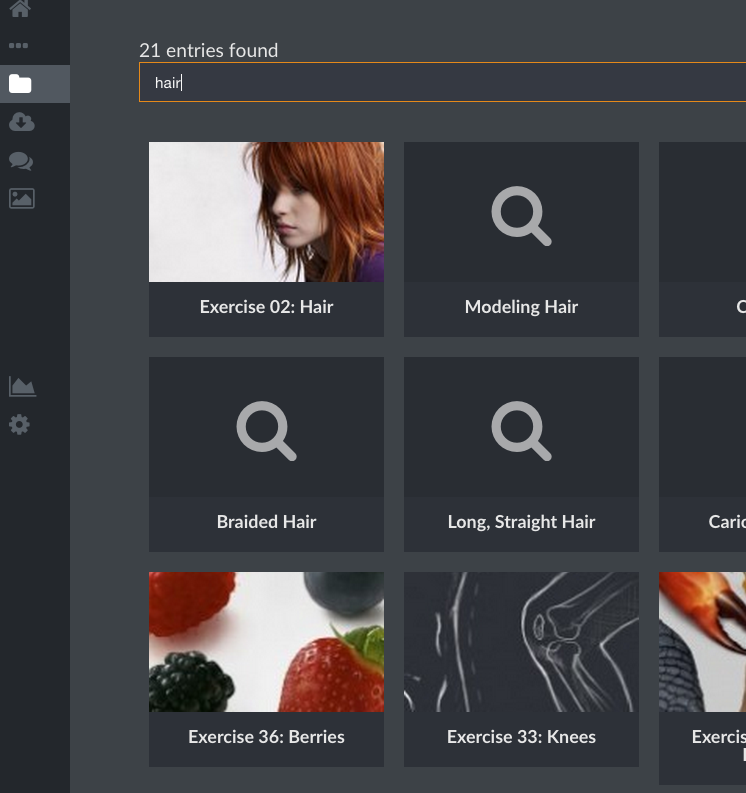This screenshot has width=746, height=793.
Task: Open the crab claw thumbnail
Action: click(x=703, y=642)
